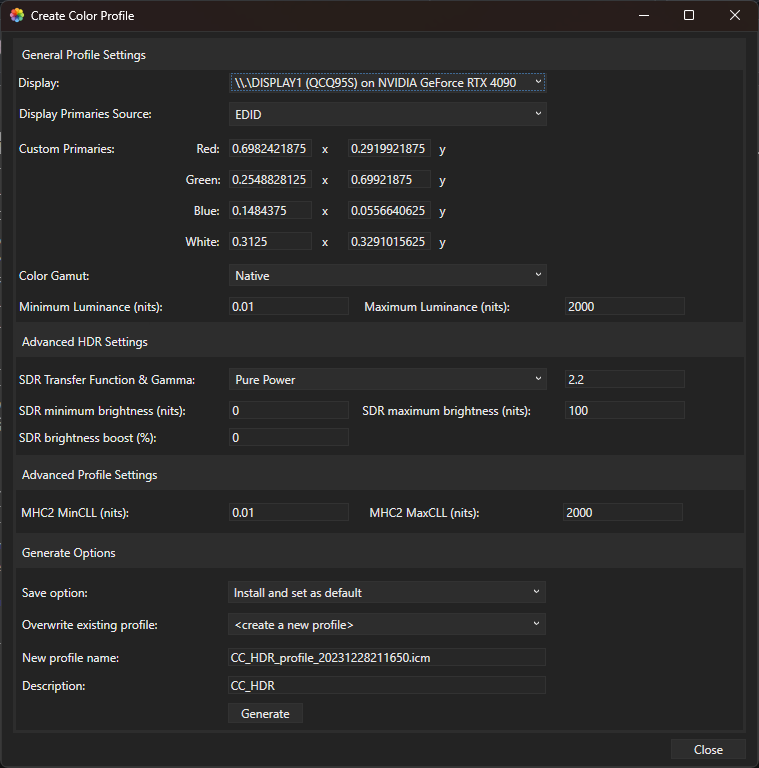Image resolution: width=759 pixels, height=768 pixels.
Task: Open the Display Primaries Source dropdown
Action: 387,114
